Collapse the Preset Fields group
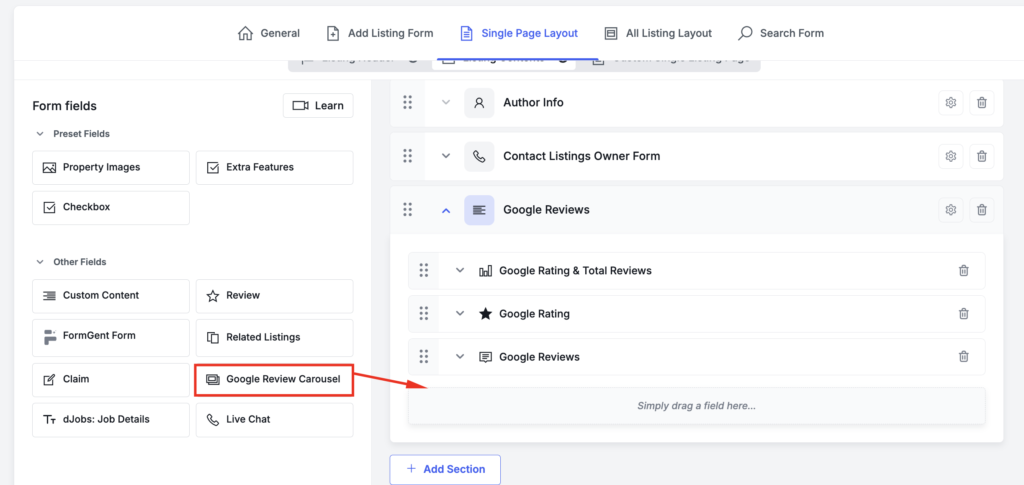1024x485 pixels. [x=39, y=134]
